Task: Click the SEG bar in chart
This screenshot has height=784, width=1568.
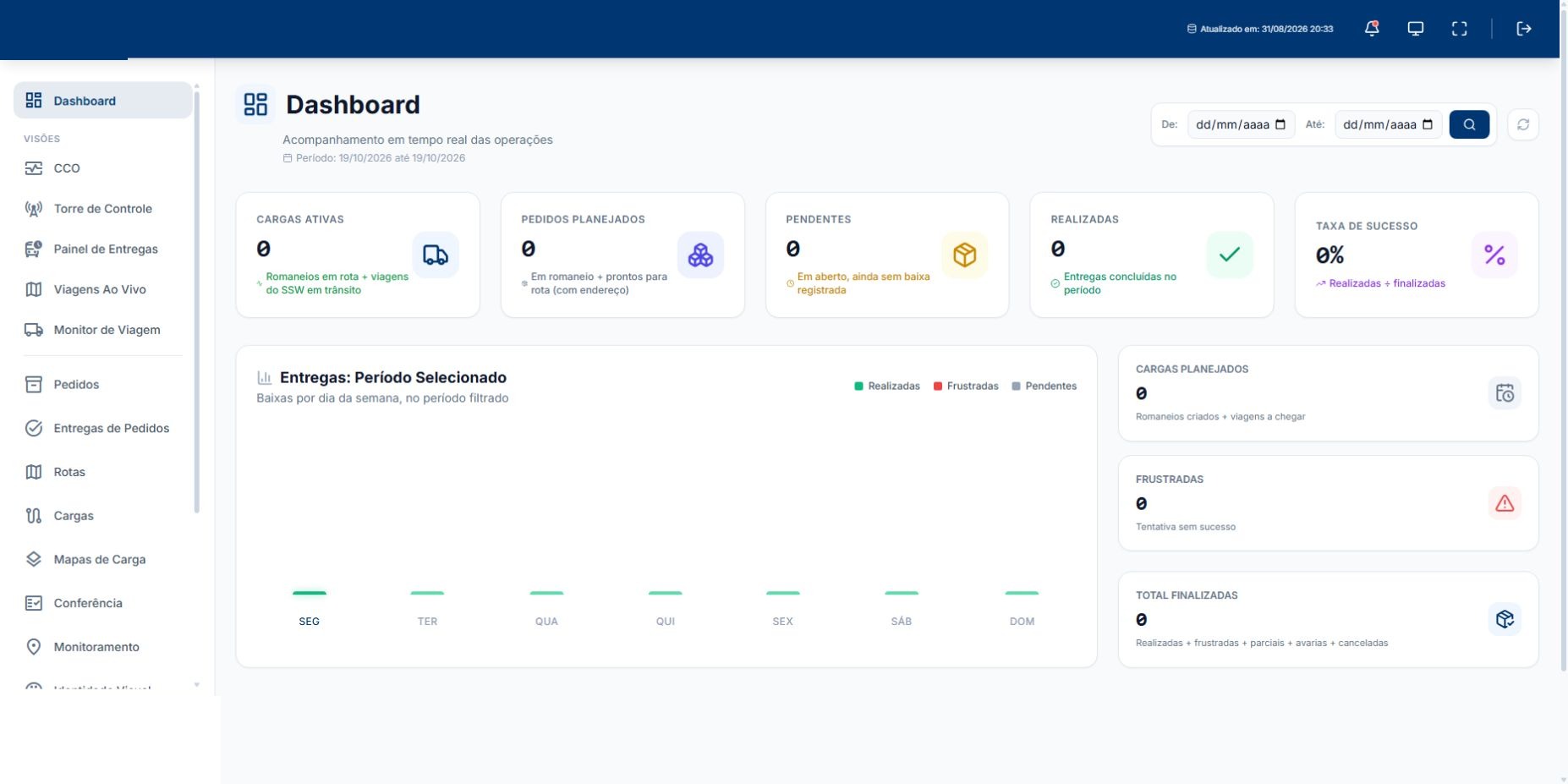Action: tap(309, 593)
